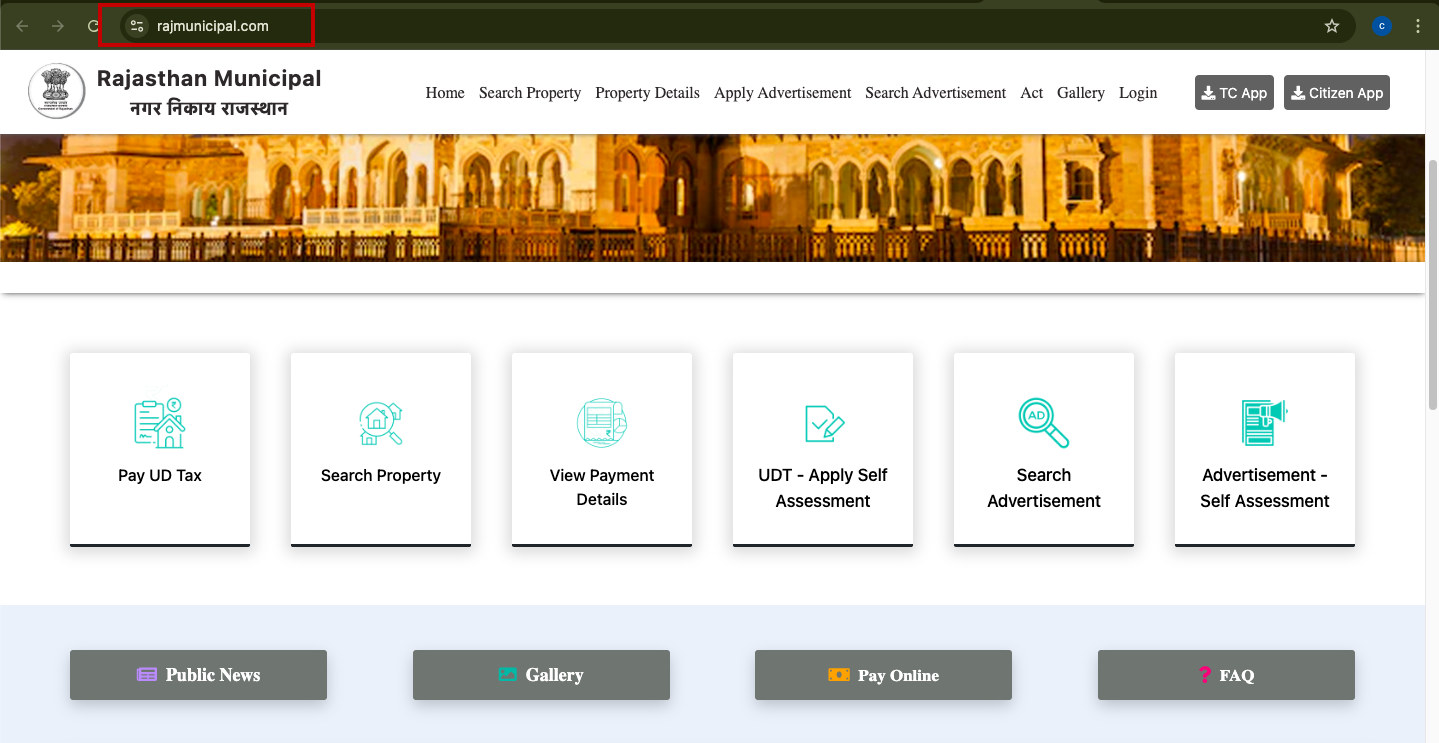
Task: Click the Advertisement Self Assessment megaphone icon
Action: [x=1264, y=422]
